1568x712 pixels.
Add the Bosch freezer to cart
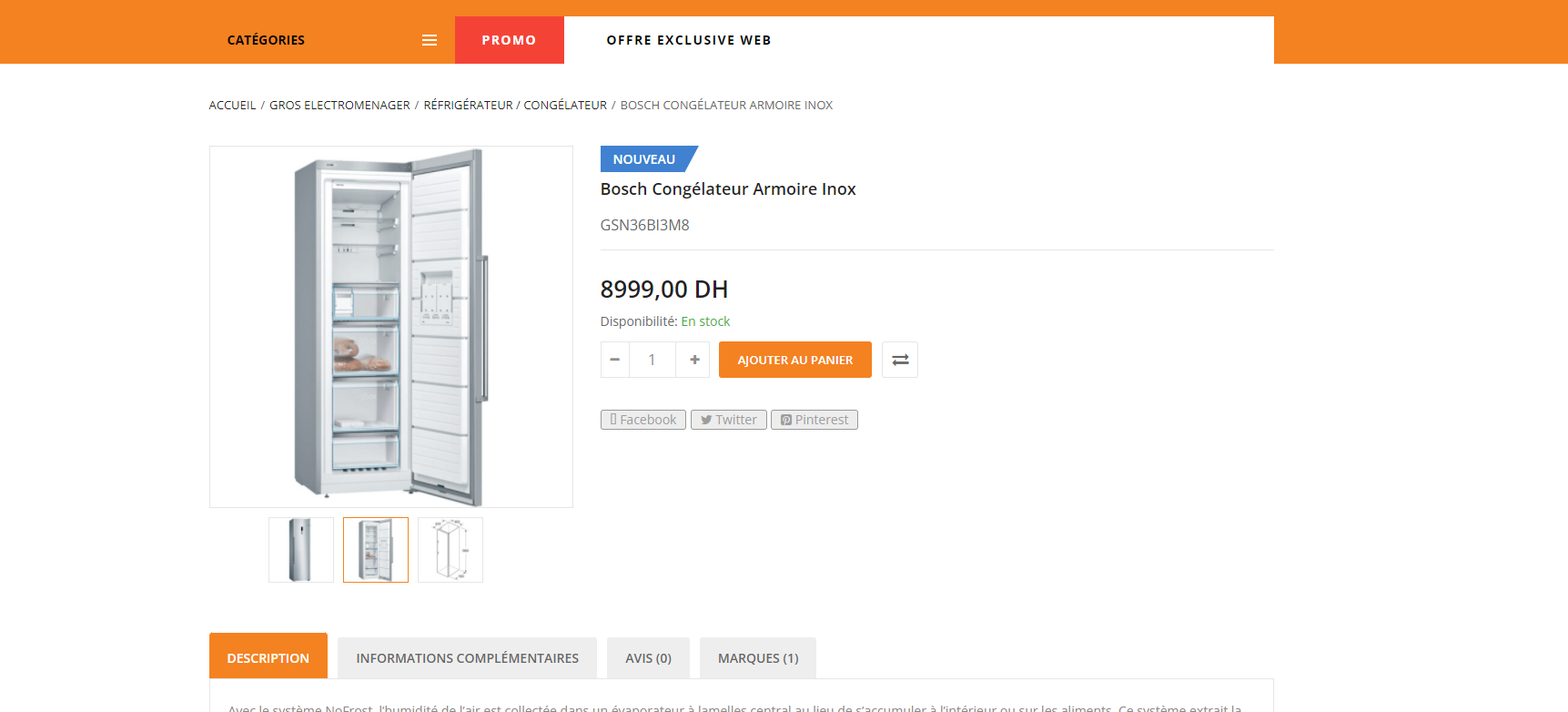(x=795, y=360)
